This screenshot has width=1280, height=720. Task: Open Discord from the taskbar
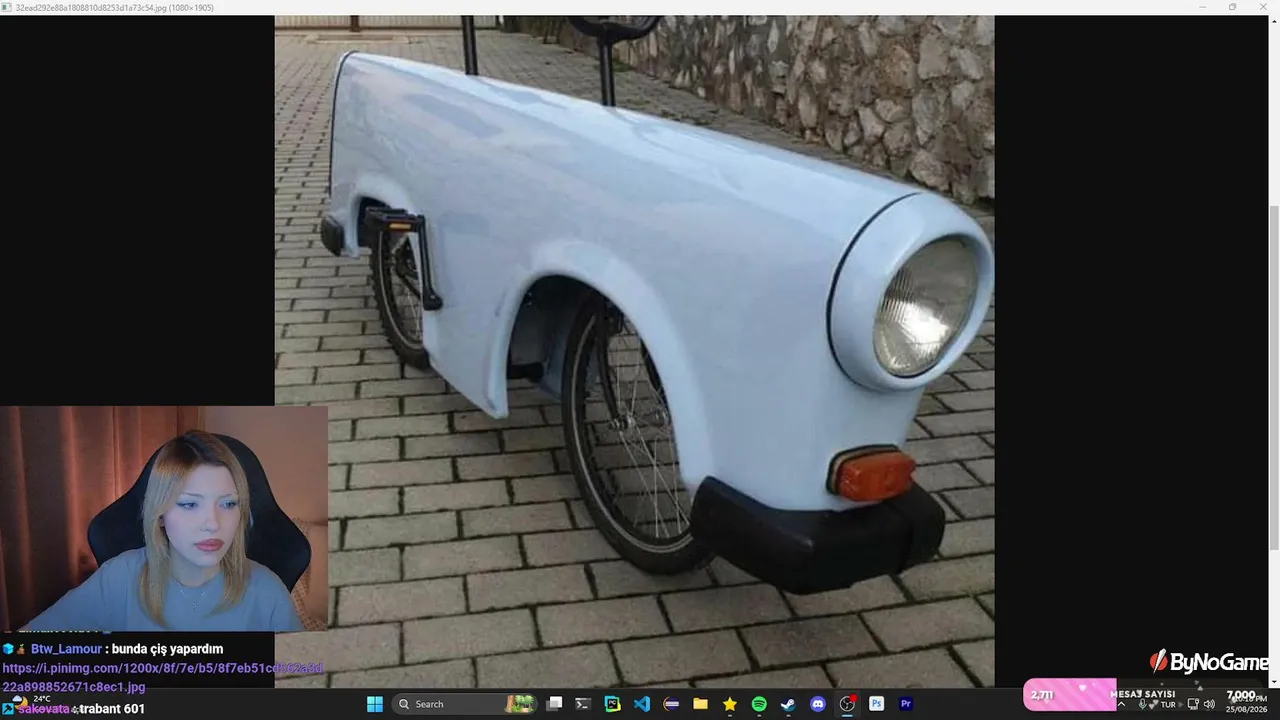pos(818,704)
